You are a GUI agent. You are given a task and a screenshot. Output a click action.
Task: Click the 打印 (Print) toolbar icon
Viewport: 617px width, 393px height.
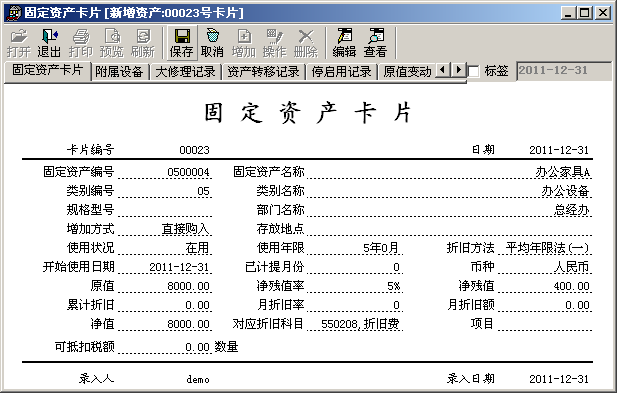point(81,43)
